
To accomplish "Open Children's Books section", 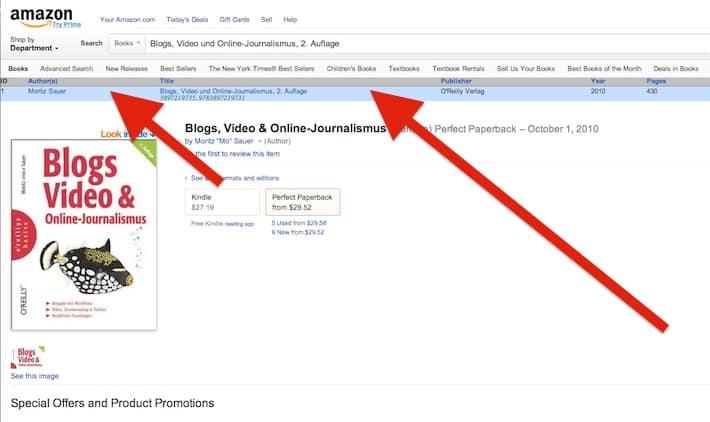I will [354, 69].
